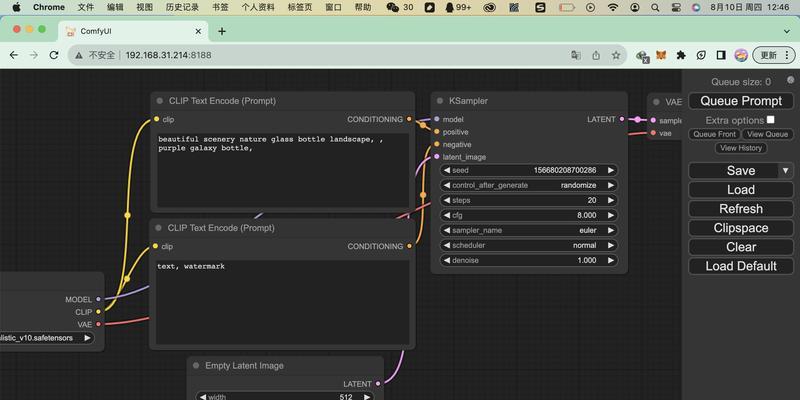Screen dimensions: 800x400
Task: Open ComfyUI settings gear icon
Action: pyautogui.click(x=790, y=80)
